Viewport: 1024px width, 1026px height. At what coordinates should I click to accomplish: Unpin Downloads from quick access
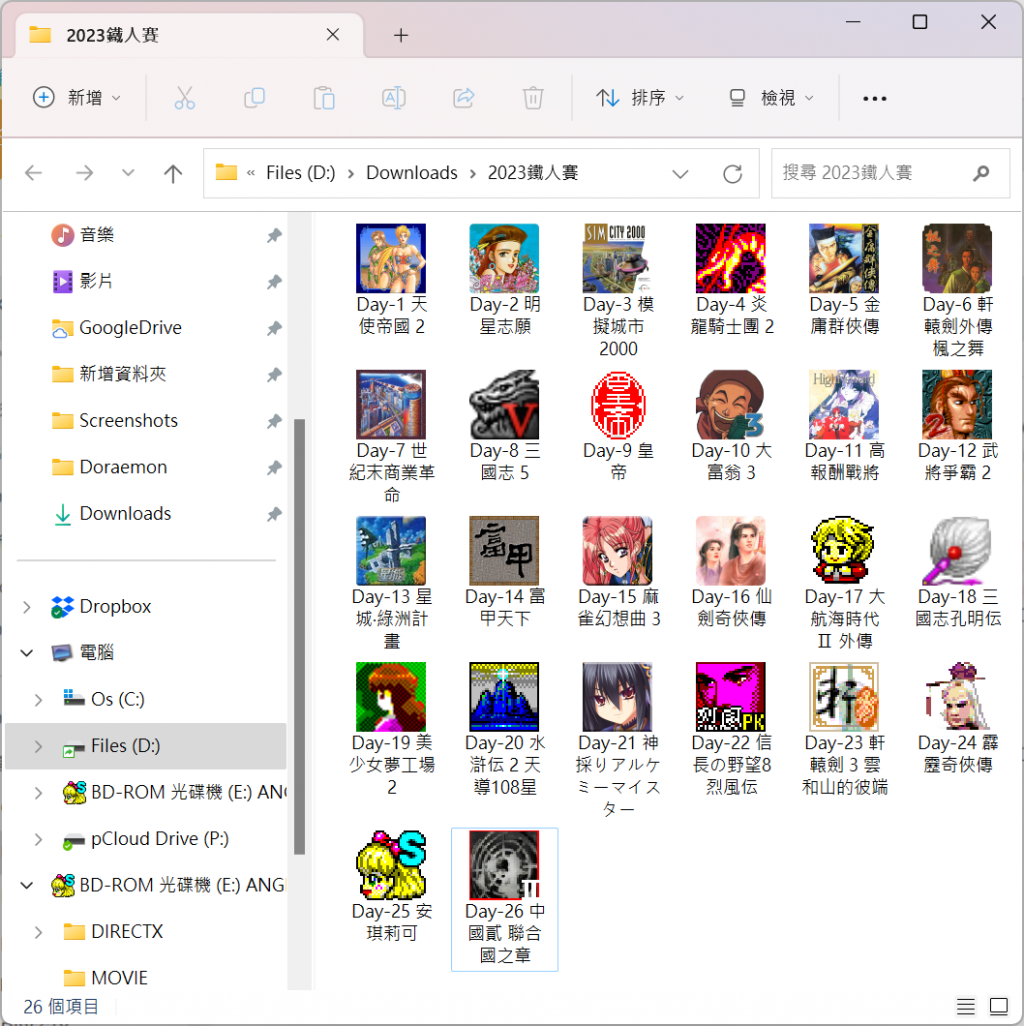tap(274, 514)
